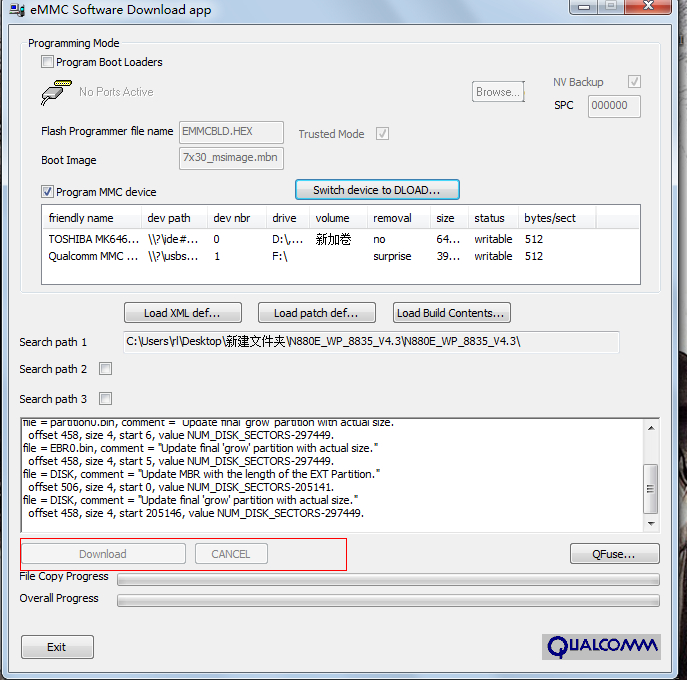Click log line 'Update MBR with the length'
Image resolution: width=687 pixels, height=680 pixels.
click(201, 474)
